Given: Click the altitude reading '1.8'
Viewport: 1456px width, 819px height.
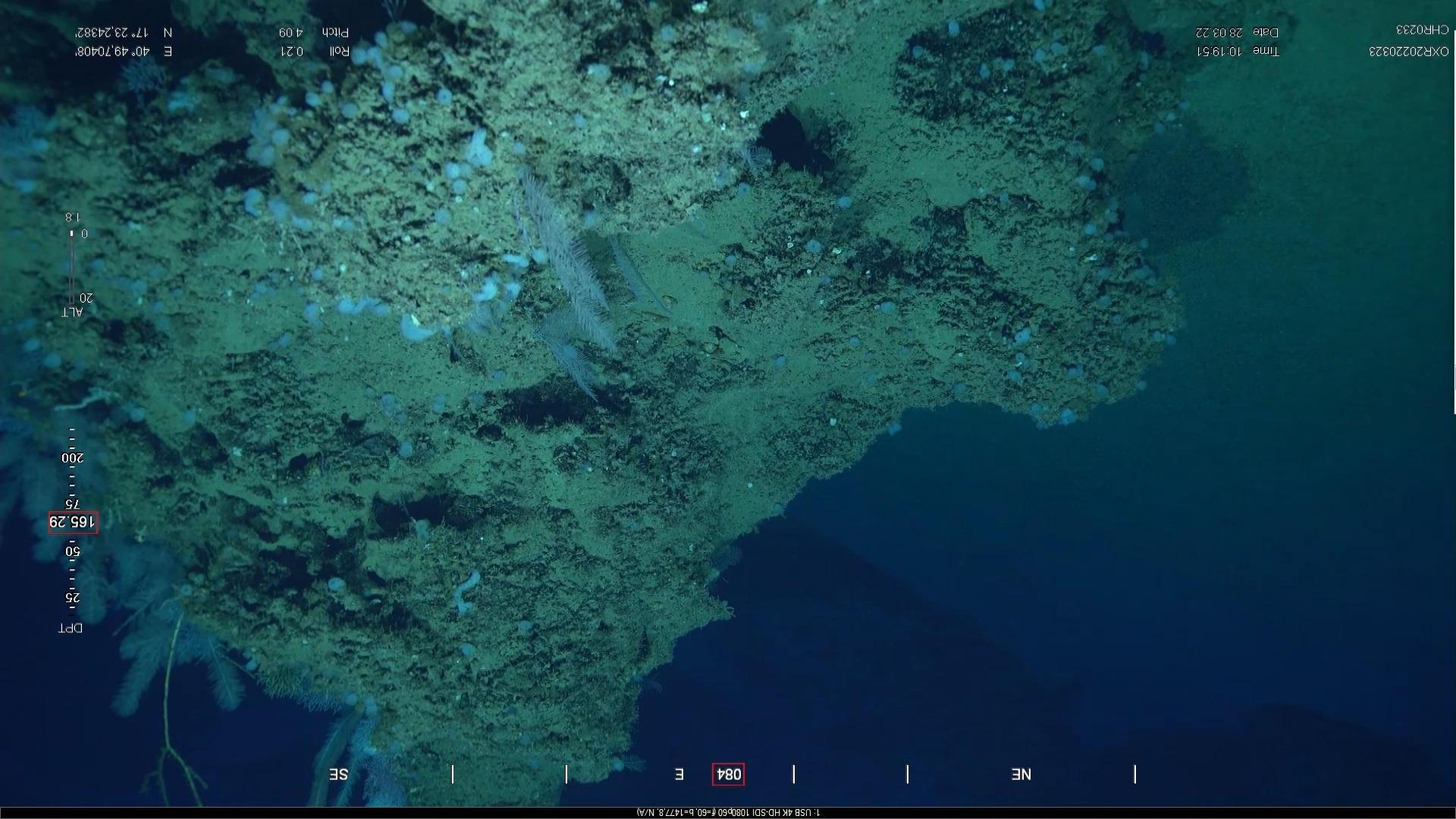Looking at the screenshot, I should 73,218.
